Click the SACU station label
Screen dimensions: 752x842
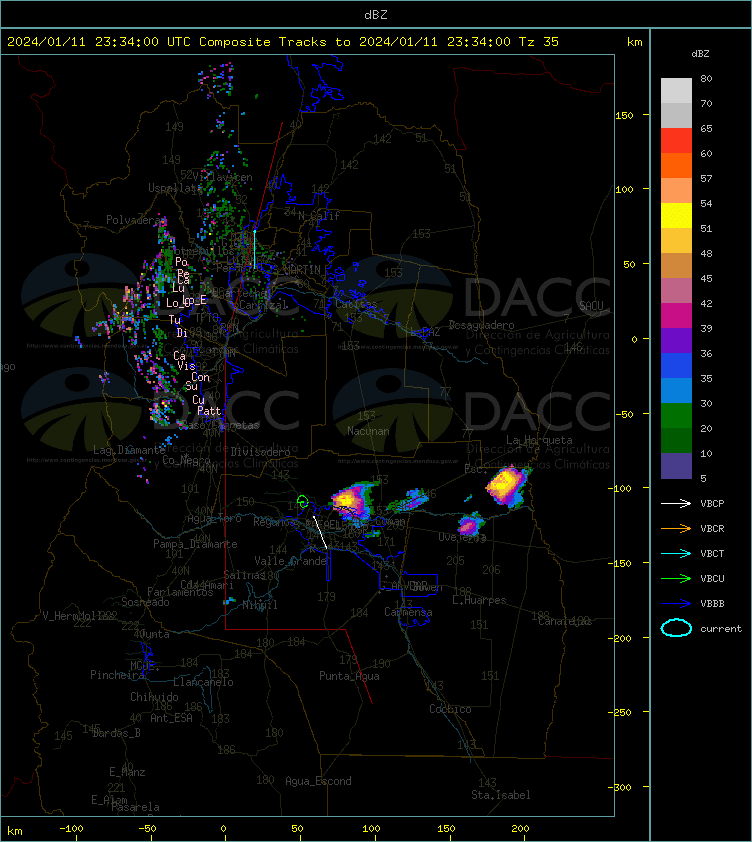(x=591, y=306)
